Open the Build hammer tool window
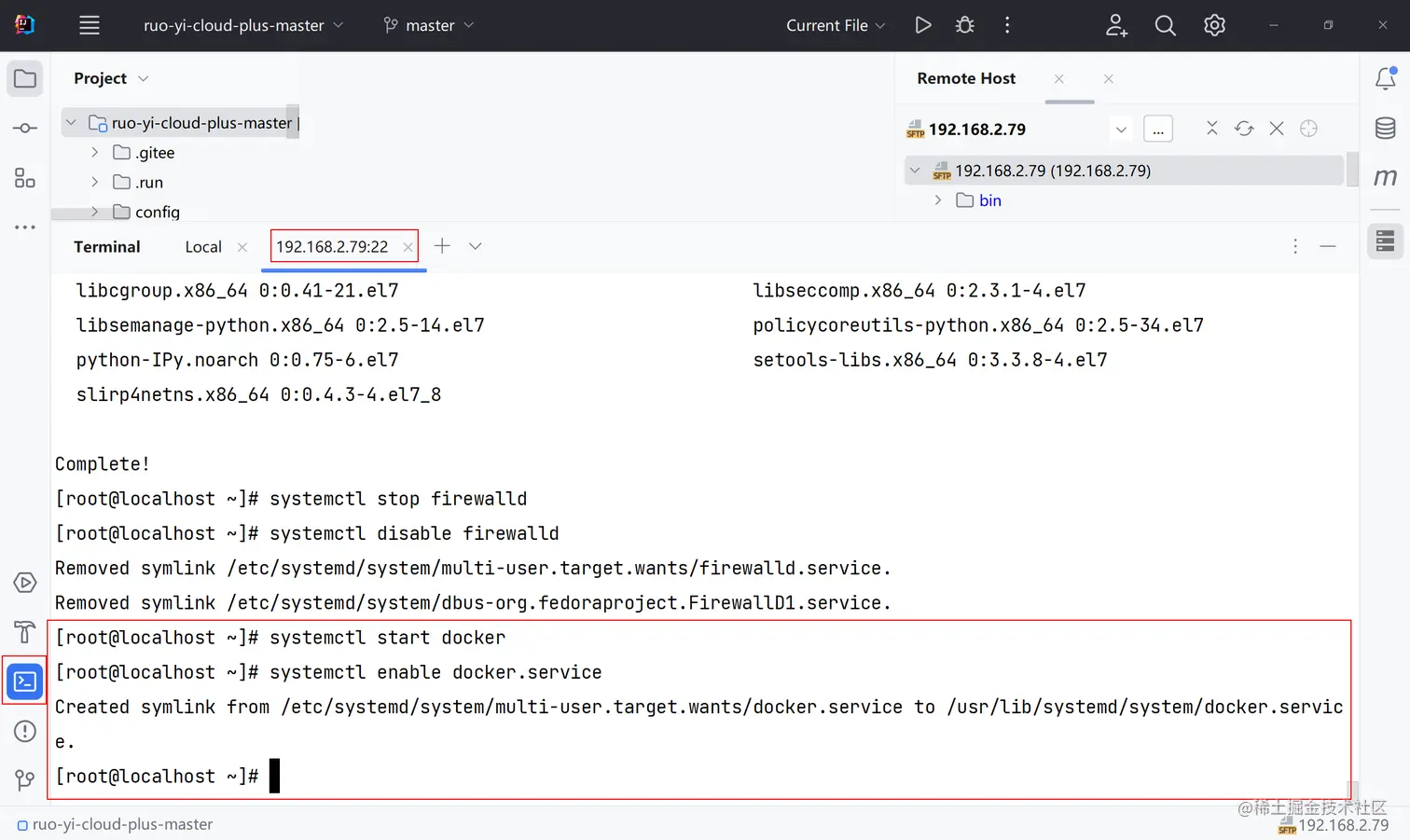 [25, 632]
